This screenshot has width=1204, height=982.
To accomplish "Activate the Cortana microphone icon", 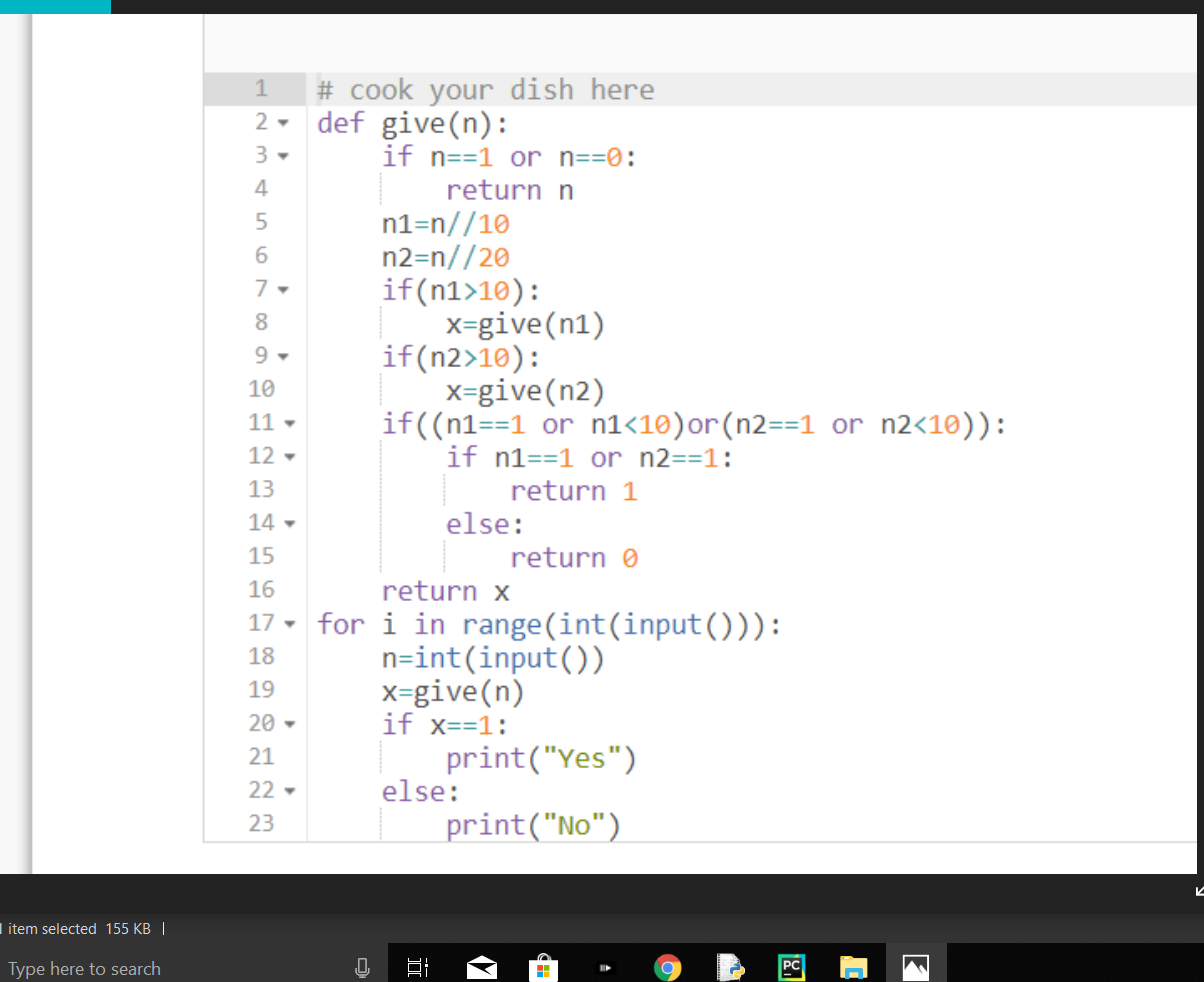I will (x=362, y=967).
